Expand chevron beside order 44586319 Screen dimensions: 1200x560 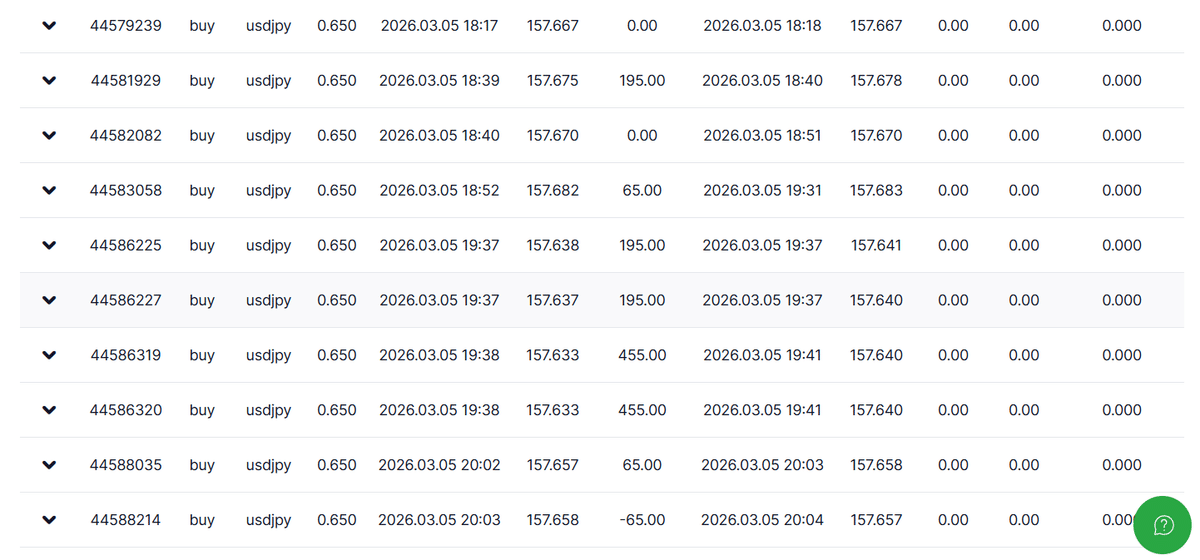(x=49, y=355)
